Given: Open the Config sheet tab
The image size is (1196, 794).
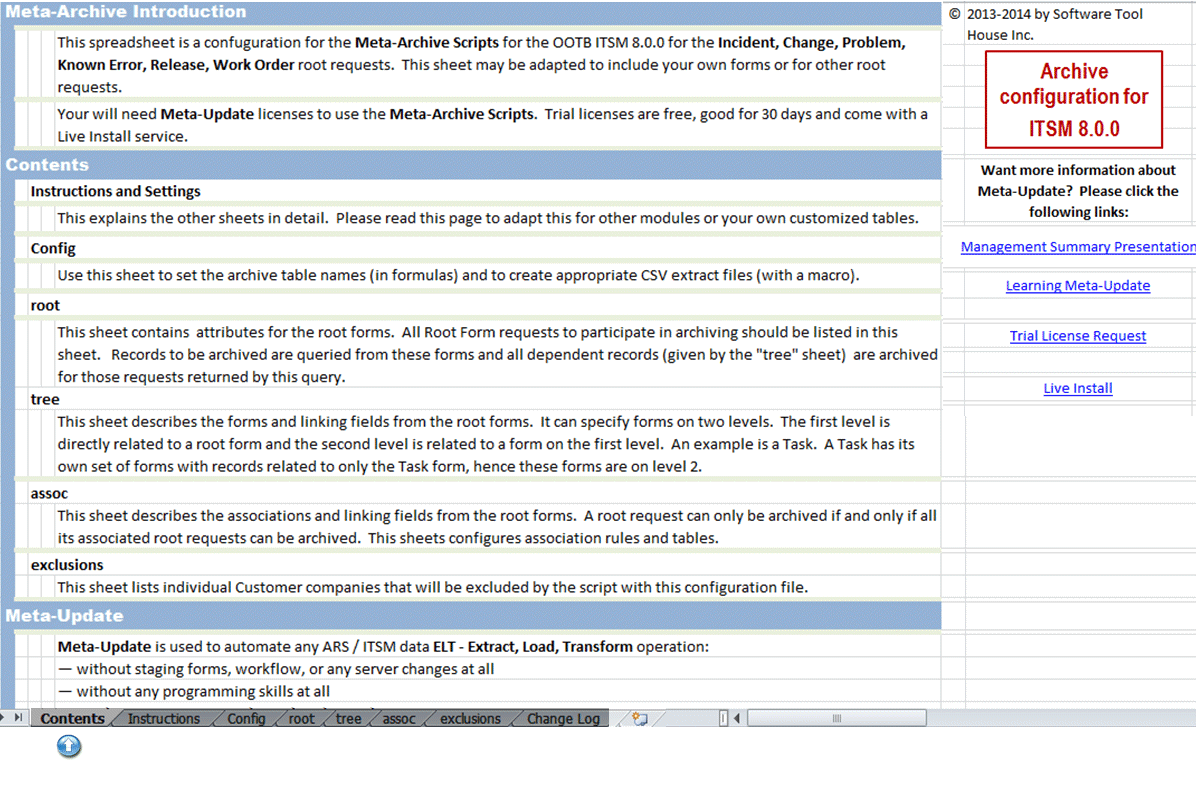Looking at the screenshot, I should point(246,718).
